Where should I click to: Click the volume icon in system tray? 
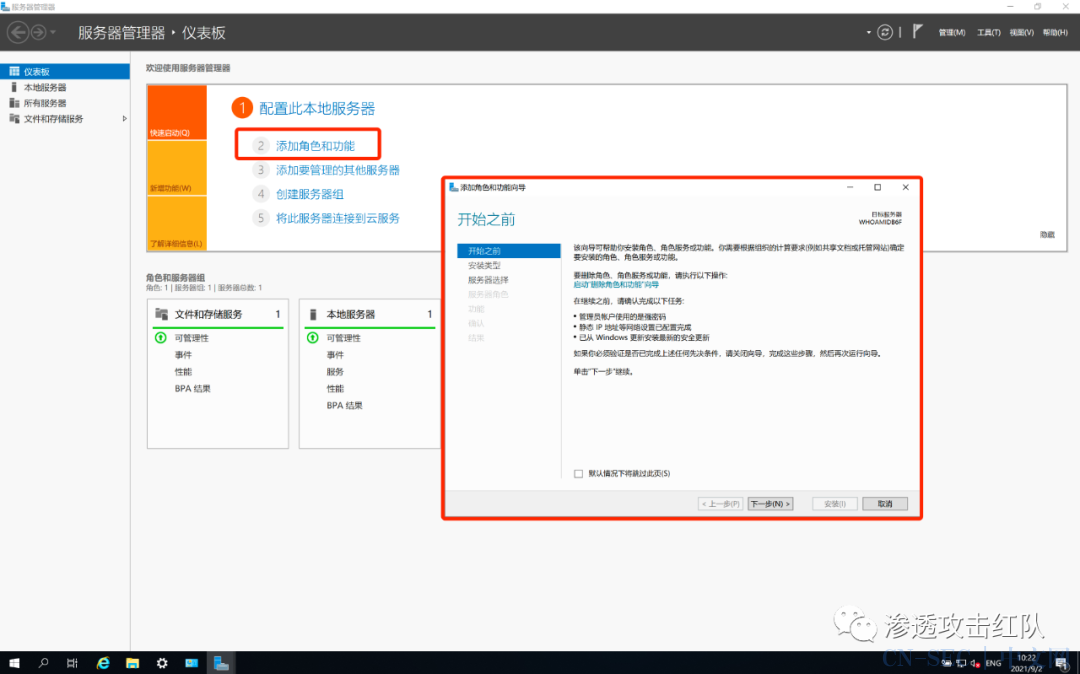[975, 664]
